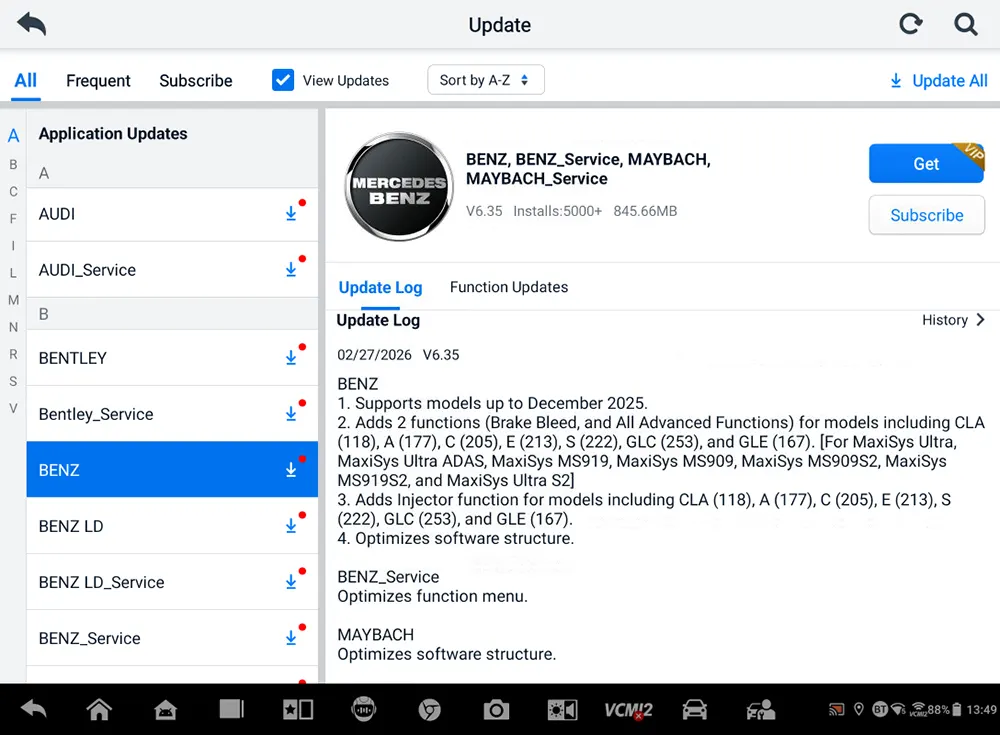Jump to letter S in index
Viewport: 1000px width, 735px height.
(13, 382)
